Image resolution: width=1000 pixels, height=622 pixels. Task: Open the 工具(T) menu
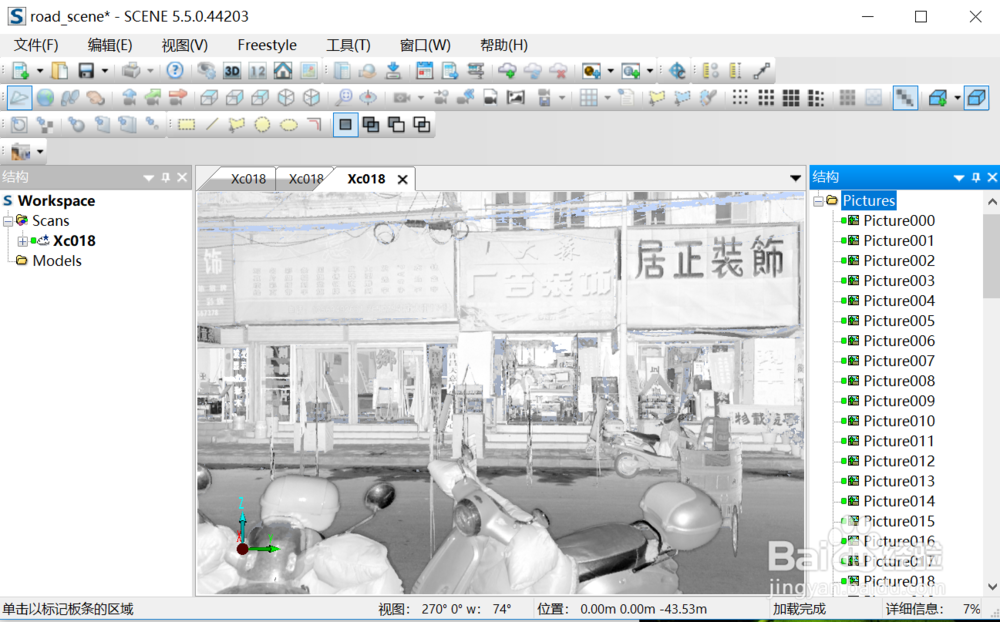(x=348, y=45)
